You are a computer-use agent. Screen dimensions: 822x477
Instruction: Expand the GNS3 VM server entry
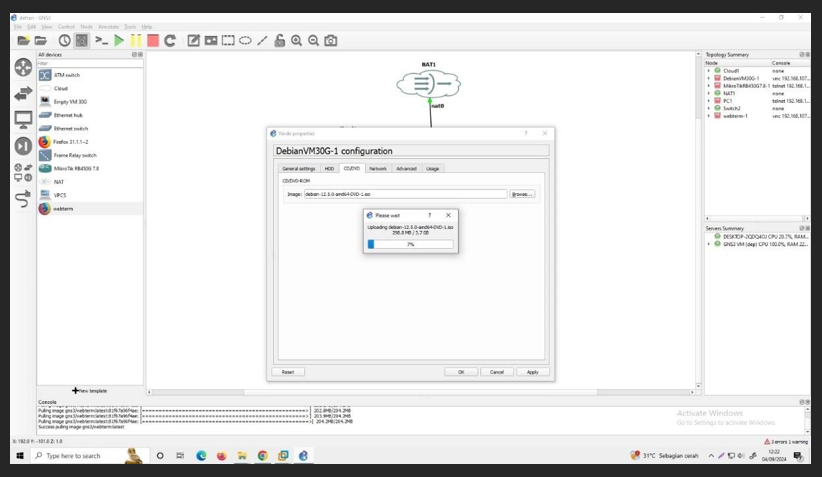[709, 244]
